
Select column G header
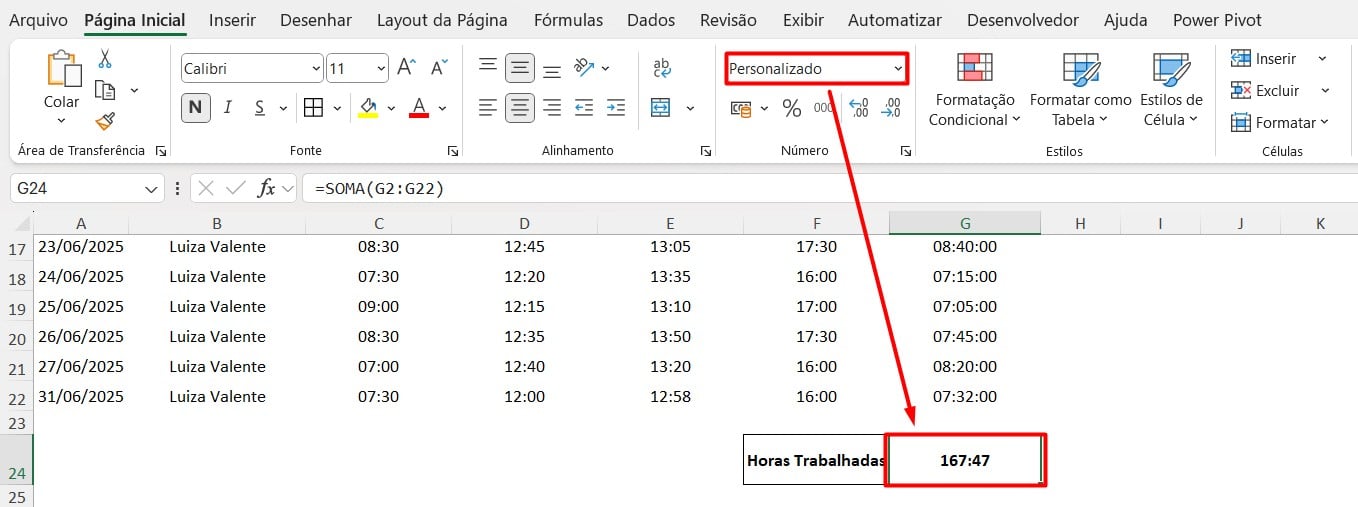point(964,223)
